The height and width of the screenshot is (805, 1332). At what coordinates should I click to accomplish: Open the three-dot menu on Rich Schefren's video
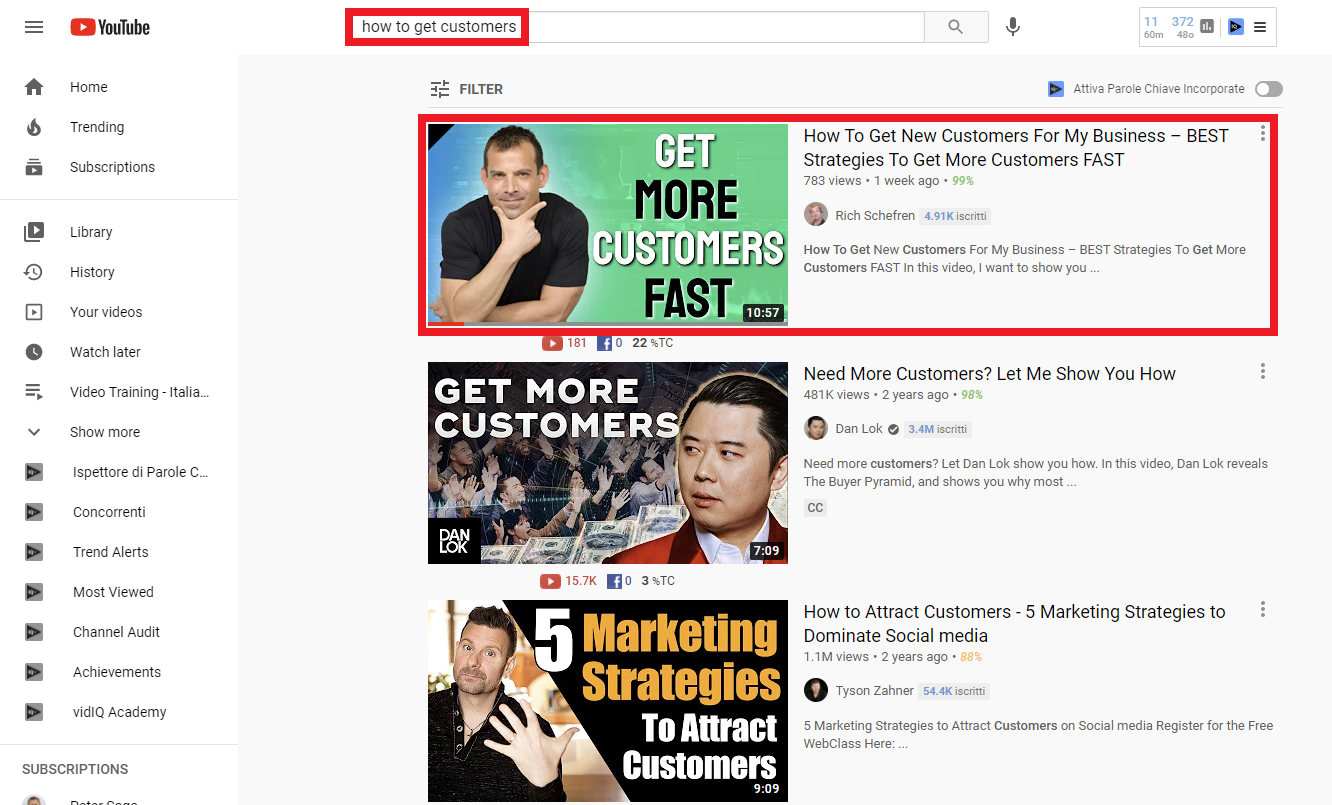click(x=1263, y=133)
